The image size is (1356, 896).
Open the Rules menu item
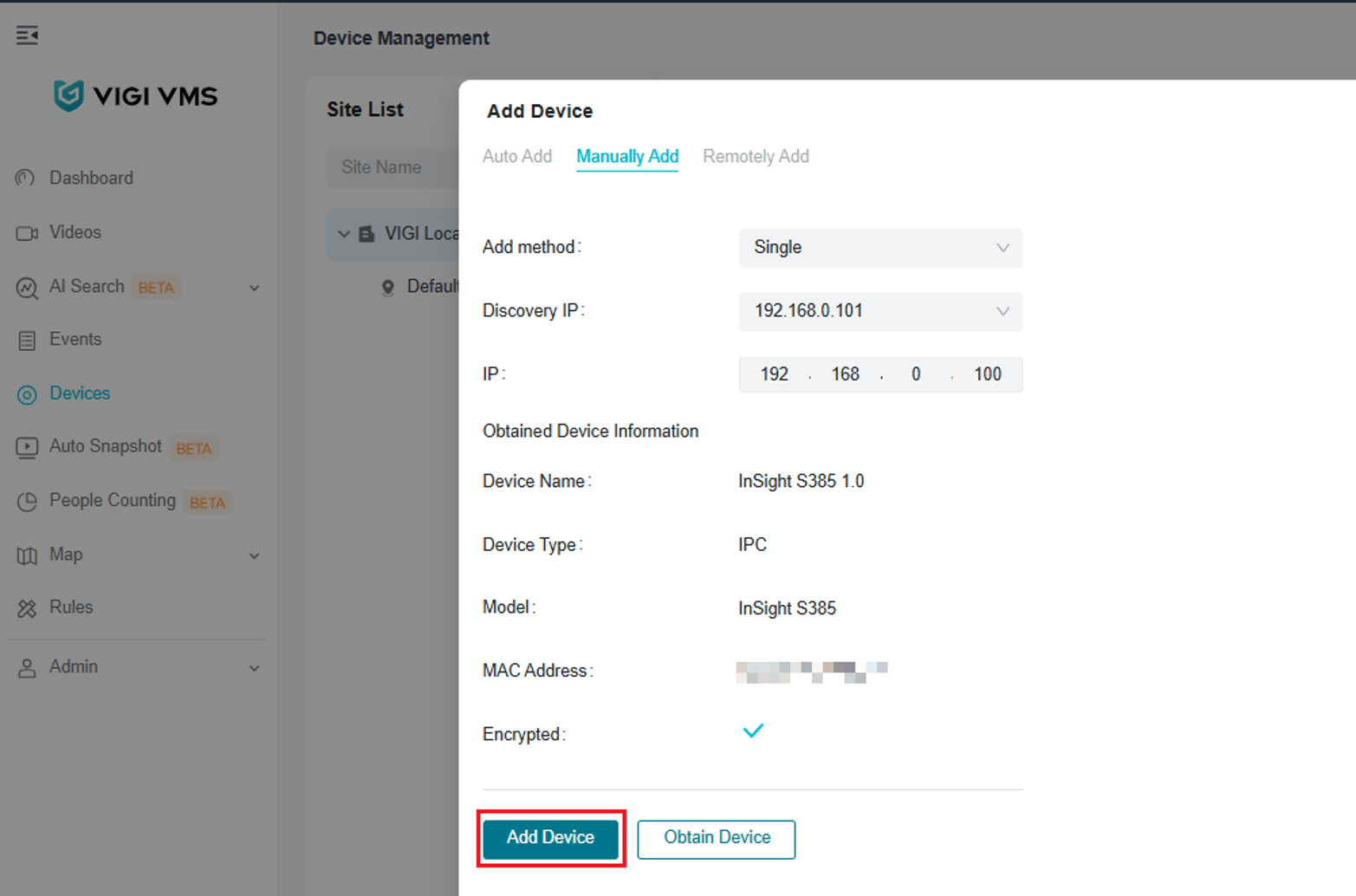[x=71, y=607]
